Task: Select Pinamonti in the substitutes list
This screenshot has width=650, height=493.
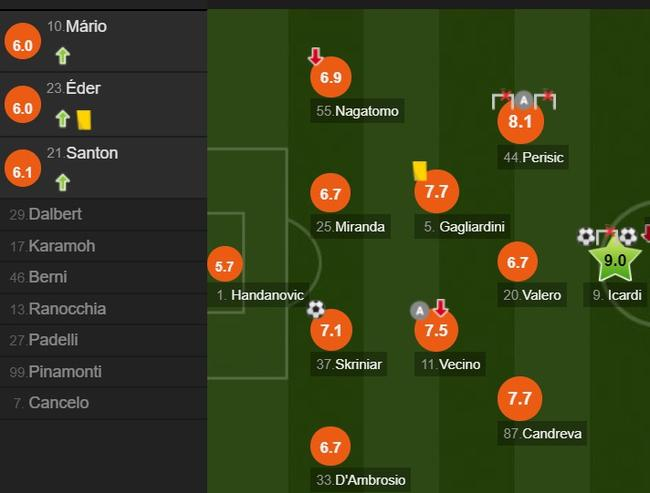Action: (x=66, y=371)
